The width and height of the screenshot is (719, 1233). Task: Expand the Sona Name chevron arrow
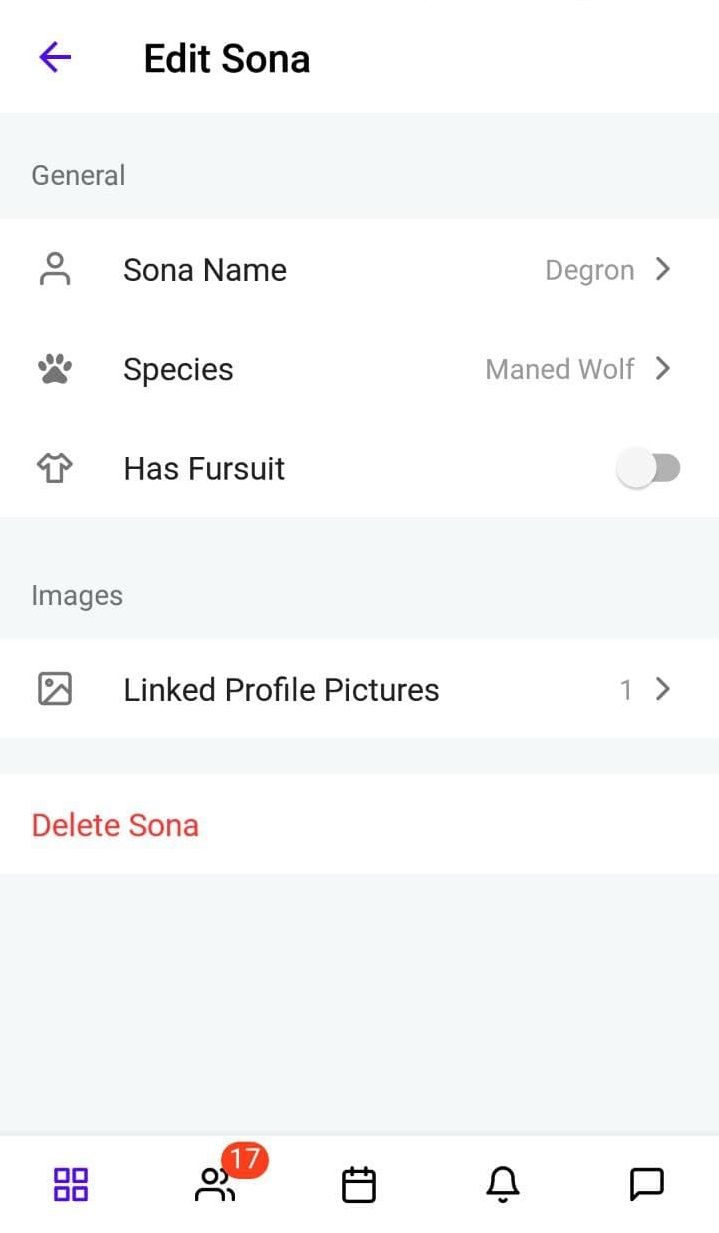pyautogui.click(x=662, y=269)
